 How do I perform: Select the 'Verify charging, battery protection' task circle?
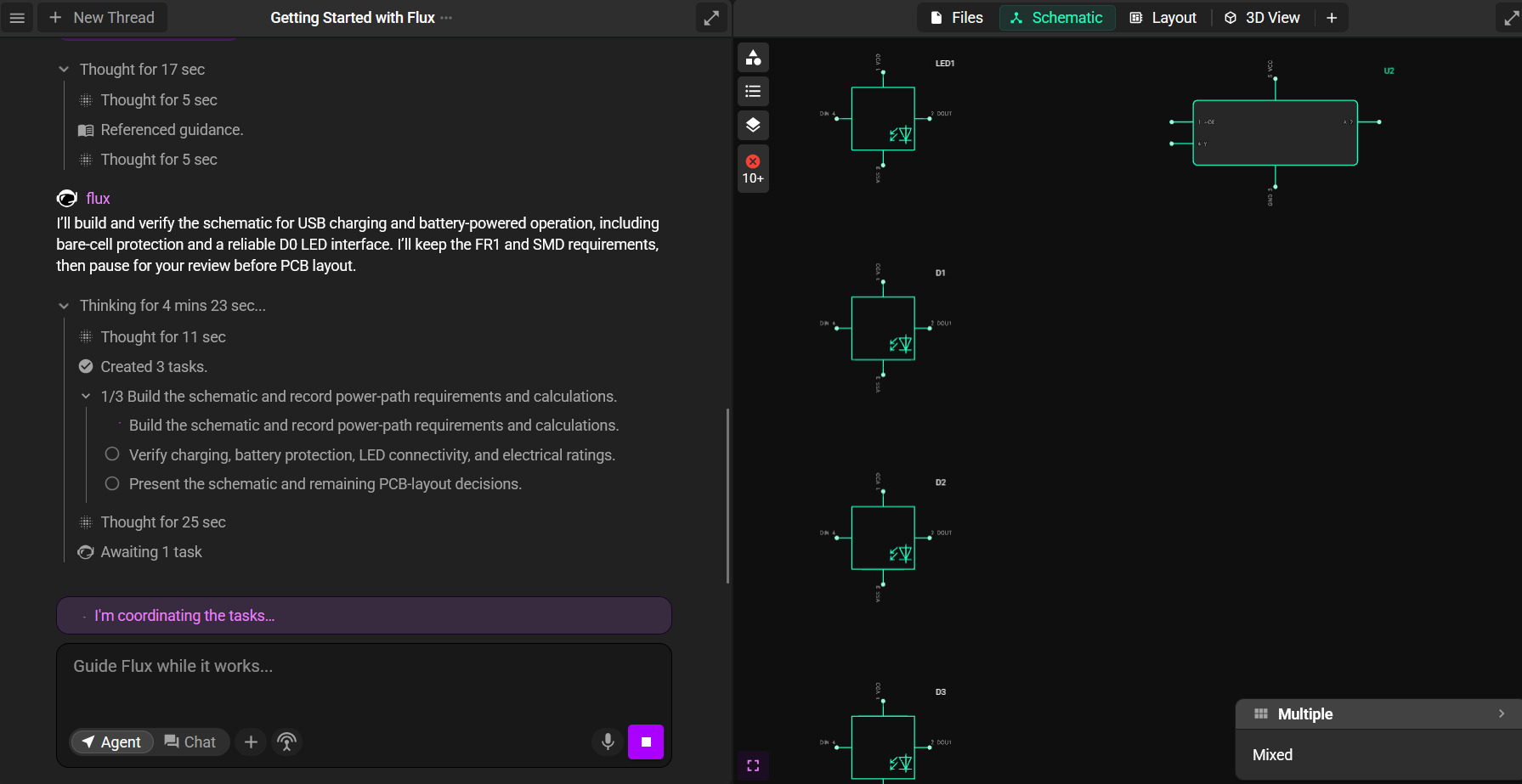[112, 454]
